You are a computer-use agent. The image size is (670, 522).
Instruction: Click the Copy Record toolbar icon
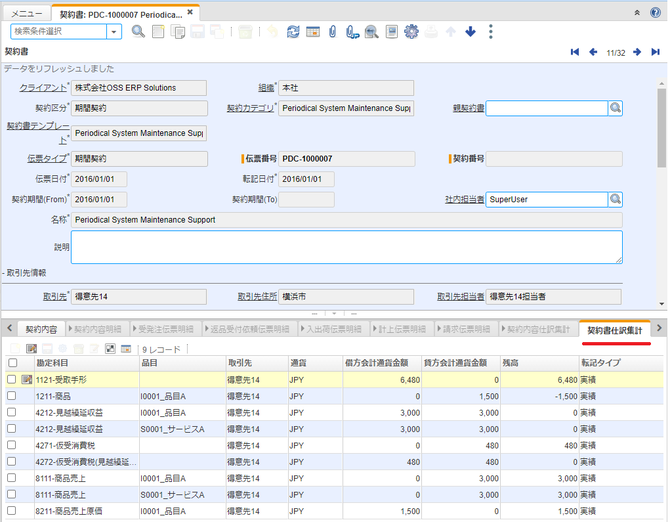[x=178, y=32]
